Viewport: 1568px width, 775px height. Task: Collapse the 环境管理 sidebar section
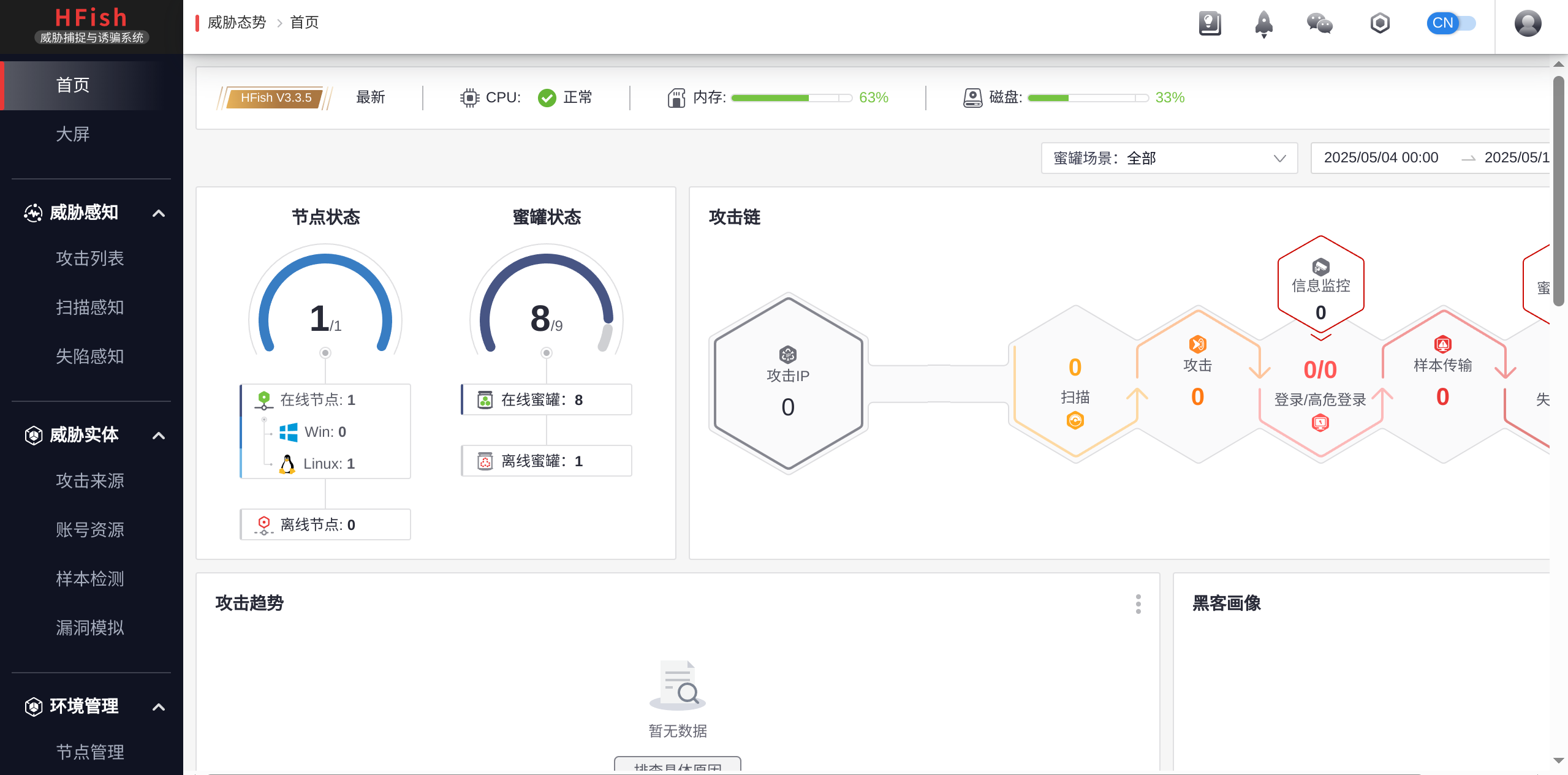(159, 707)
